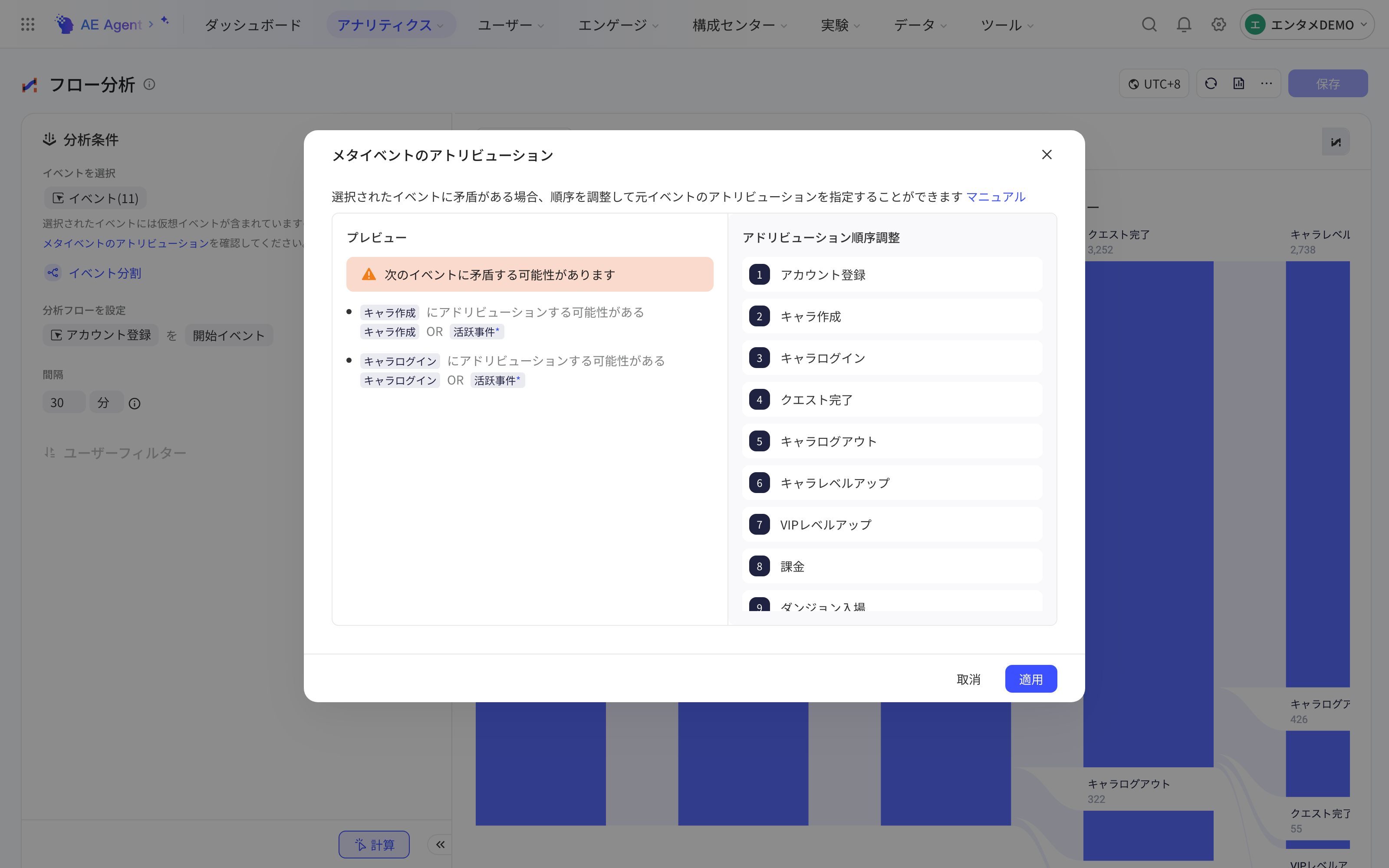Click the export report icon
Viewport: 1389px width, 868px height.
pyautogui.click(x=1239, y=84)
